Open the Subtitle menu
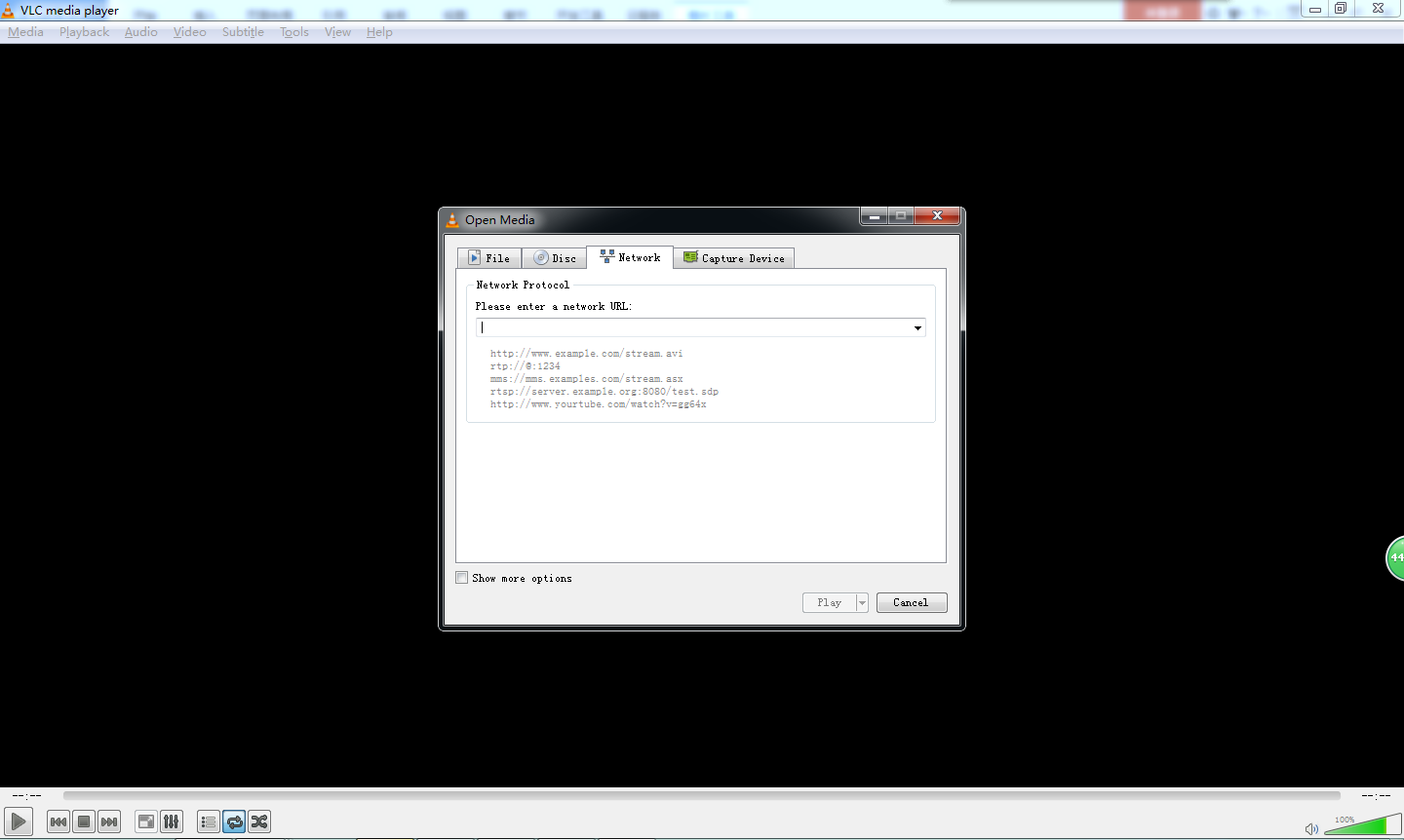 click(243, 32)
